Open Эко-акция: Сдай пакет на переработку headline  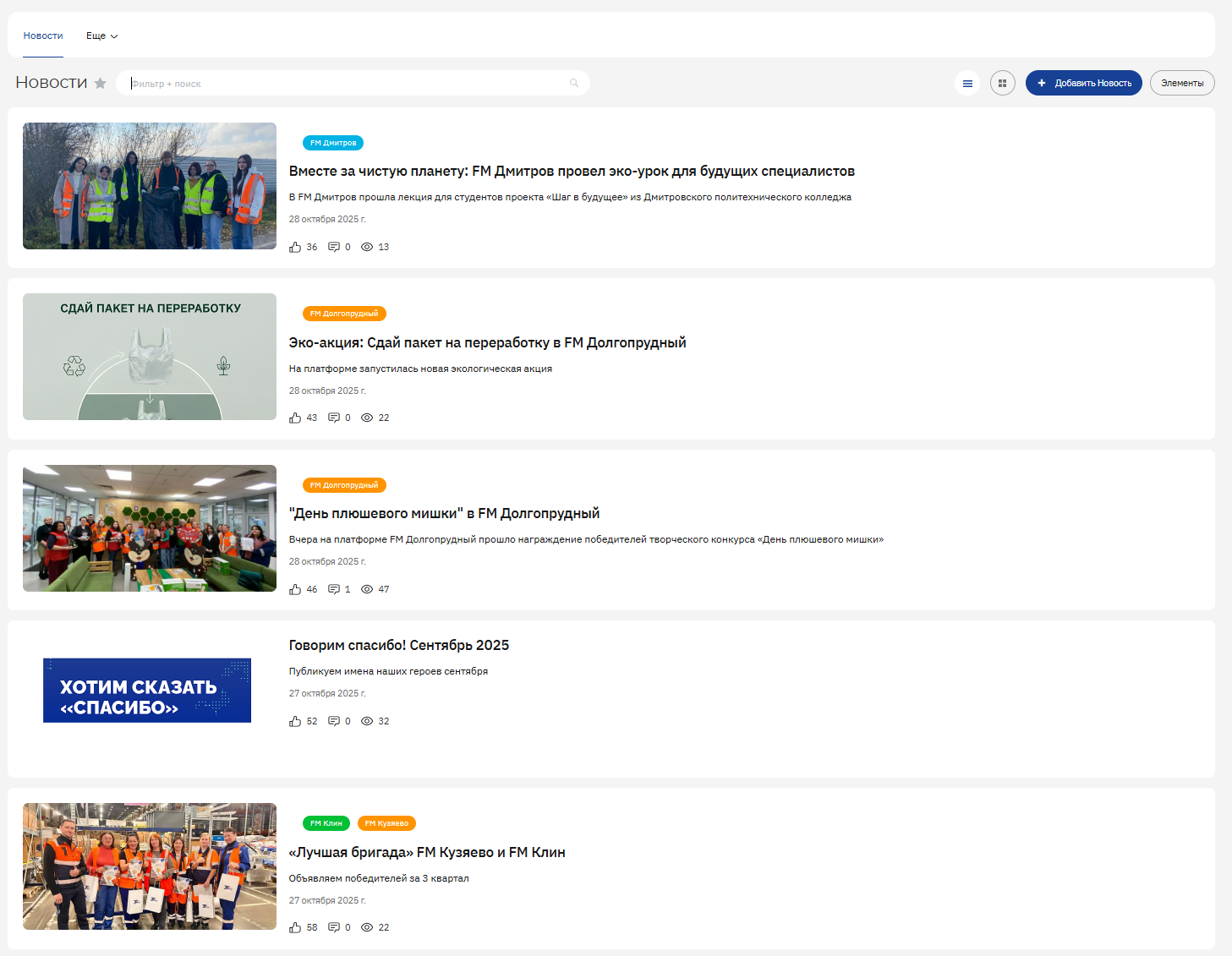coord(487,342)
